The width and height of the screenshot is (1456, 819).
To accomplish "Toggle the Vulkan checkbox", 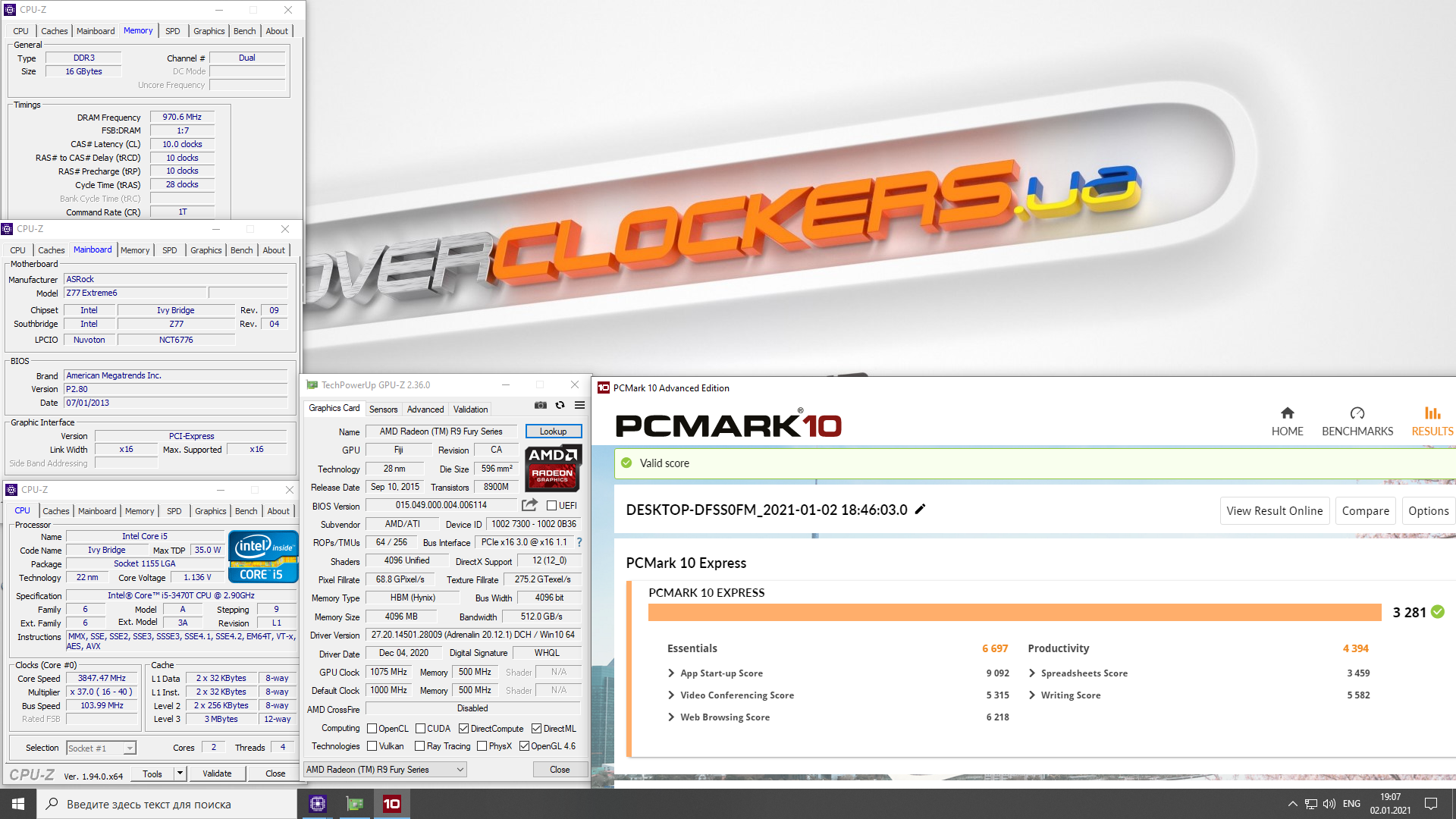I will [372, 746].
